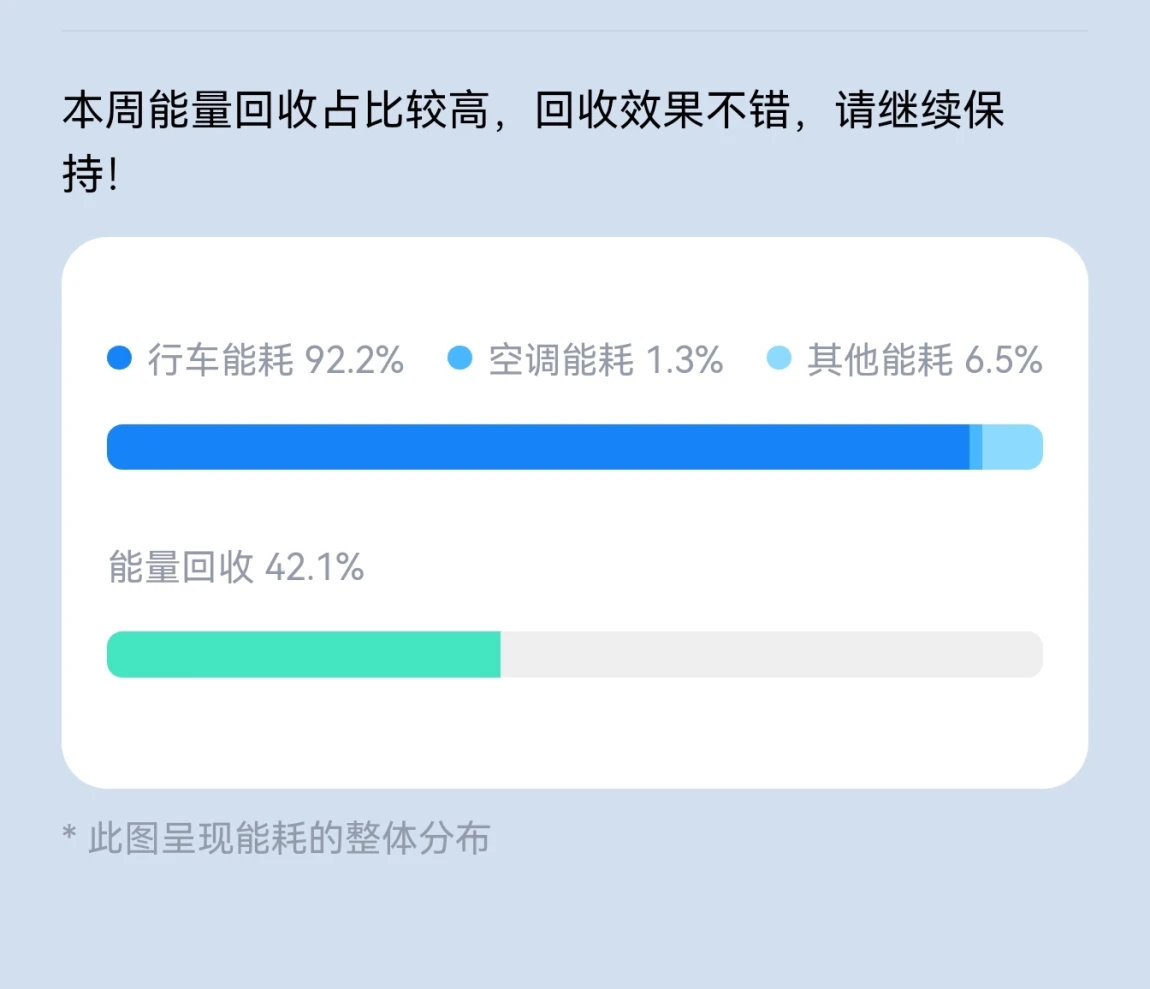
Task: Click the gray unfilled part of recovery bar
Action: point(772,654)
